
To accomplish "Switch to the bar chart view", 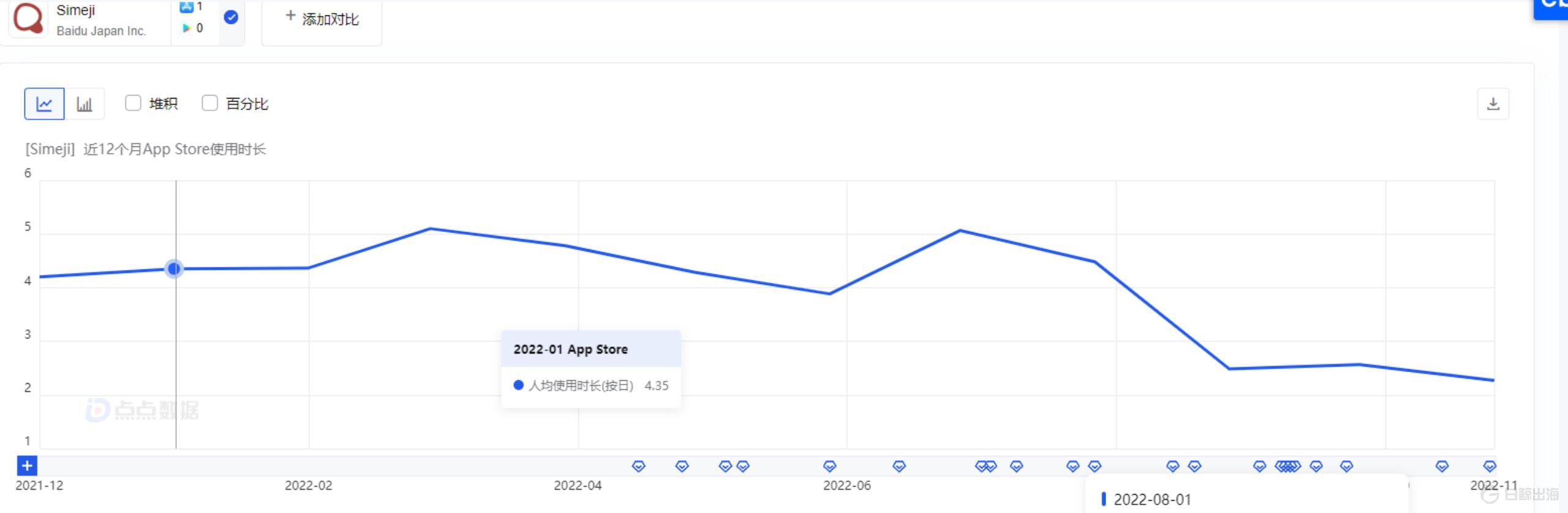I will [x=85, y=104].
